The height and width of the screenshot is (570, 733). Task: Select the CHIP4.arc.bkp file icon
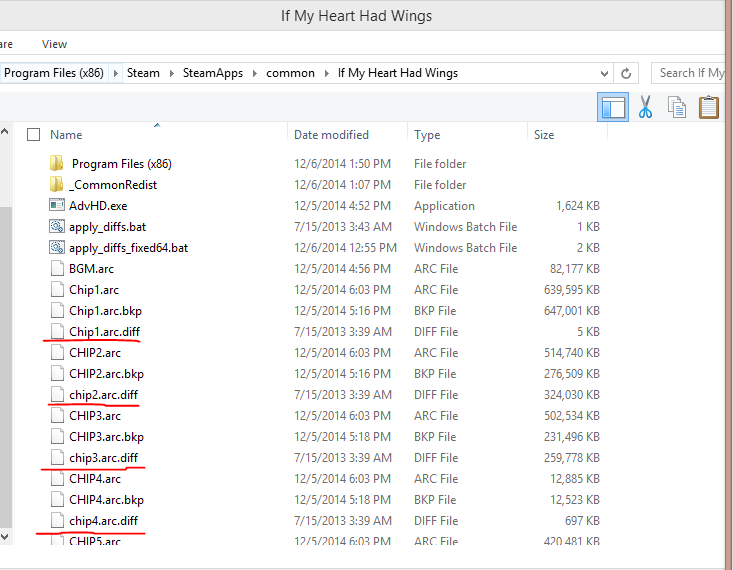(x=57, y=499)
